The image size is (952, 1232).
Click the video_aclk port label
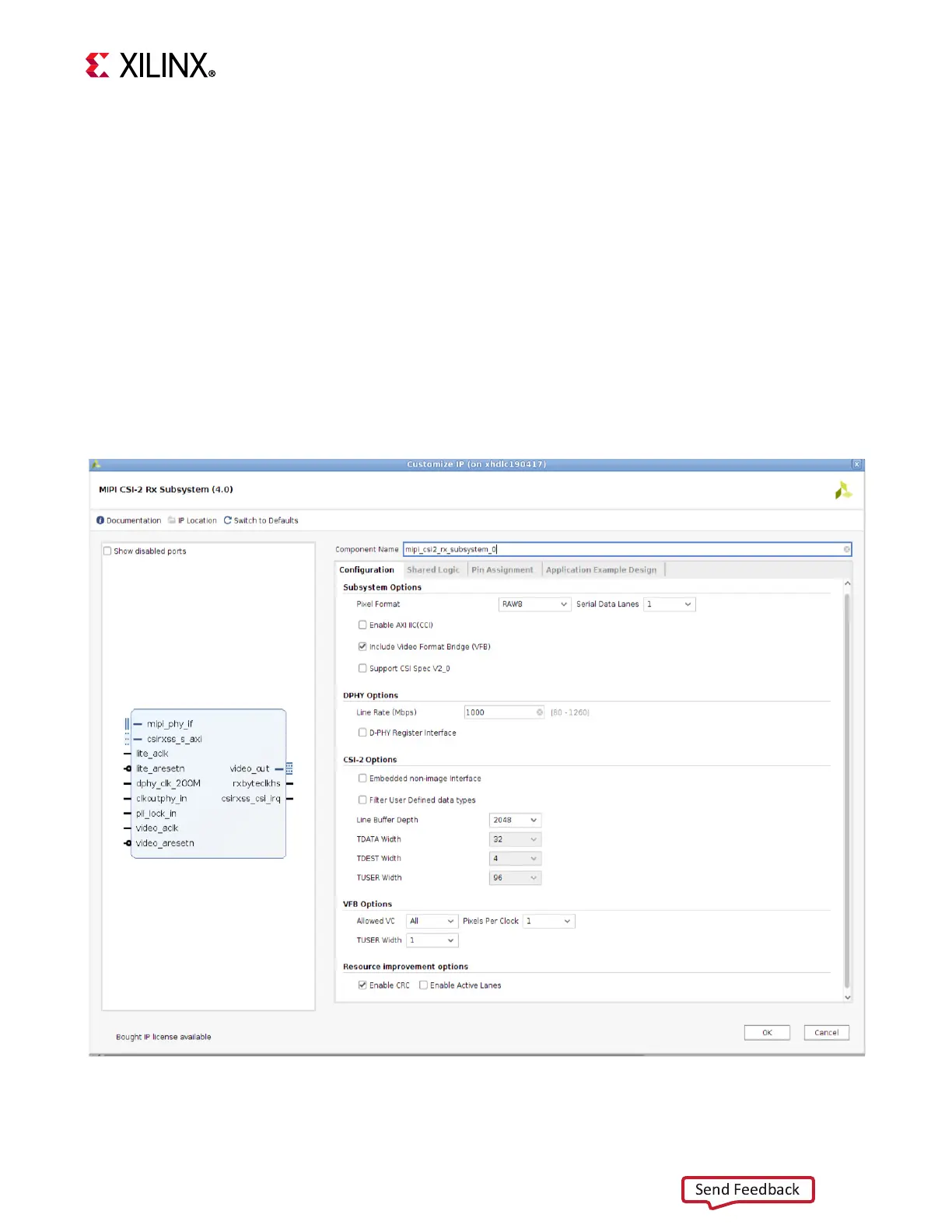click(157, 828)
